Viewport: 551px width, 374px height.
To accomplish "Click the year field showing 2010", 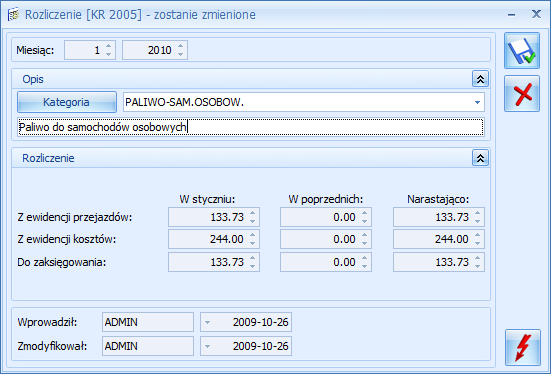I will (155, 50).
